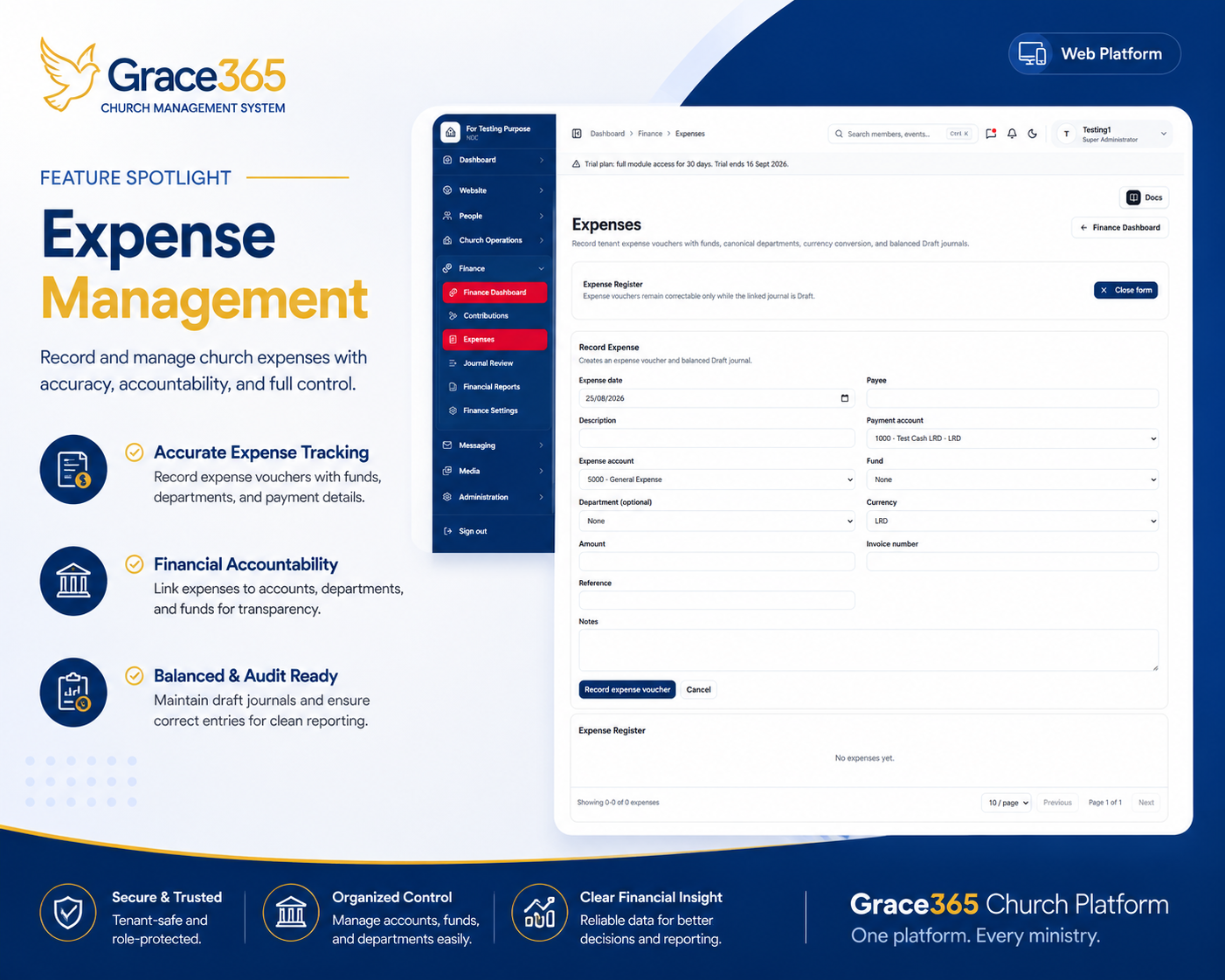Click the Cancel button
The height and width of the screenshot is (980, 1225).
point(699,690)
